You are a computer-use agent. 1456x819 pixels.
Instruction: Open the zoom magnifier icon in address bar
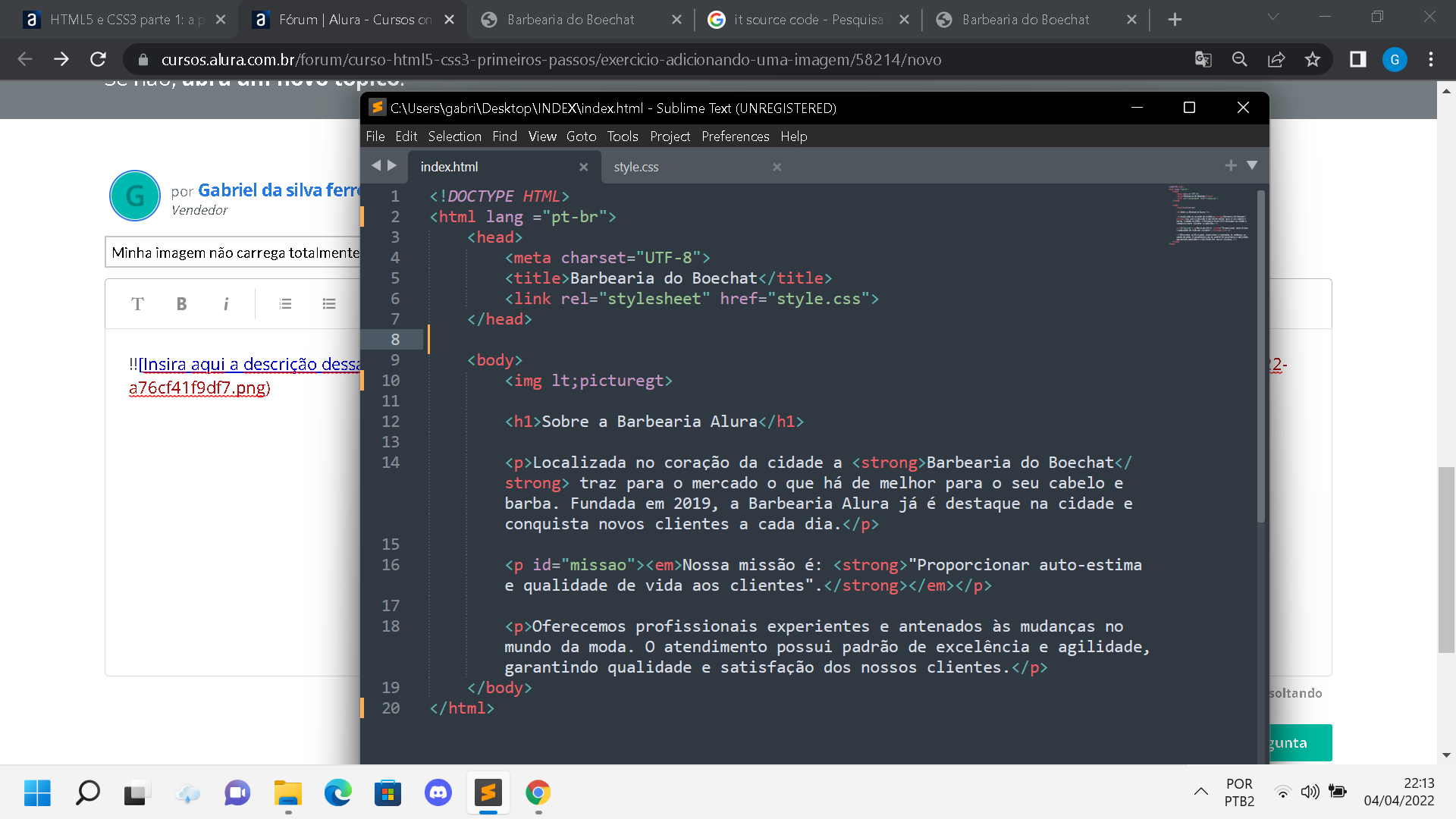tap(1240, 59)
